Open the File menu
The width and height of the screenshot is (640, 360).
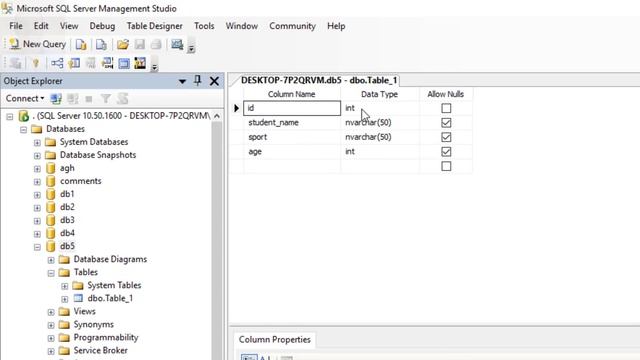(x=16, y=26)
